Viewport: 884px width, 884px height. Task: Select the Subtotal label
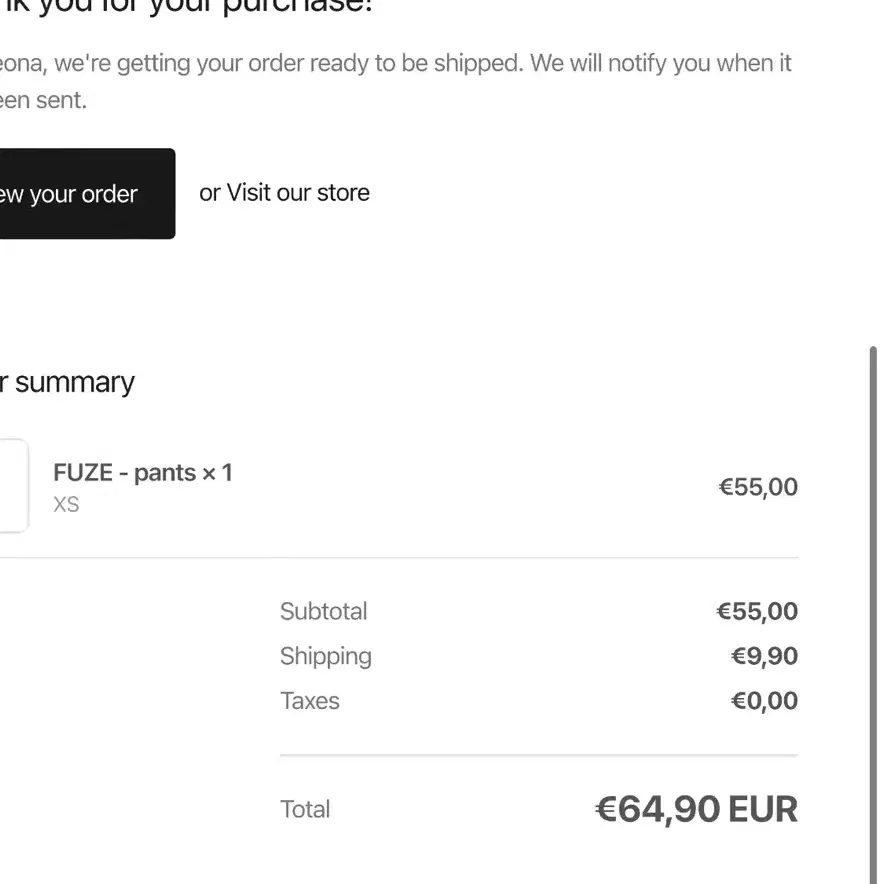point(324,611)
